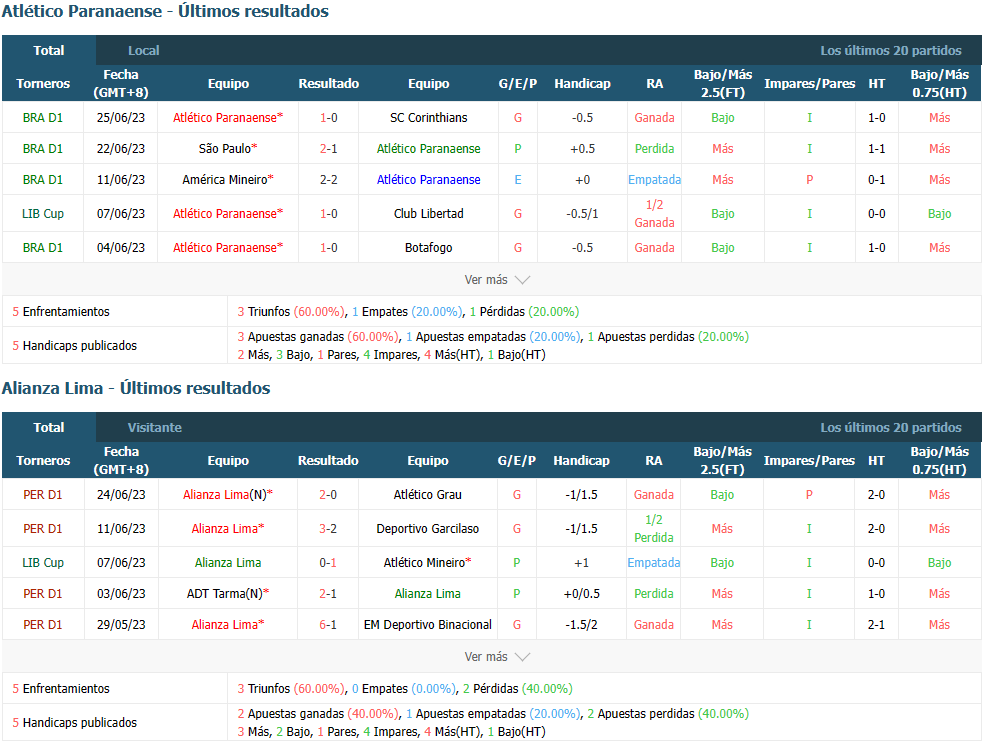This screenshot has width=986, height=745.
Task: Click handicap -0.5/1 in Club Libertad row
Action: tap(582, 214)
